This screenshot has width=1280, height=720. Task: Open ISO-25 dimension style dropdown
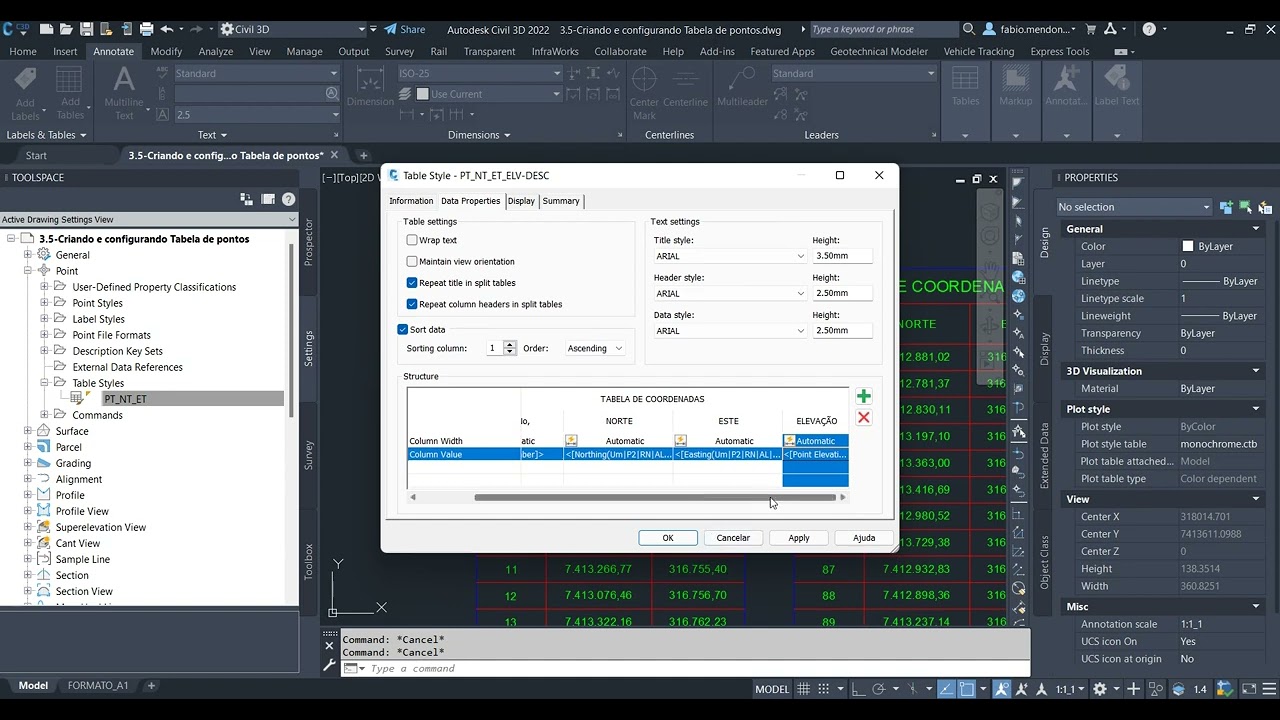pyautogui.click(x=480, y=73)
